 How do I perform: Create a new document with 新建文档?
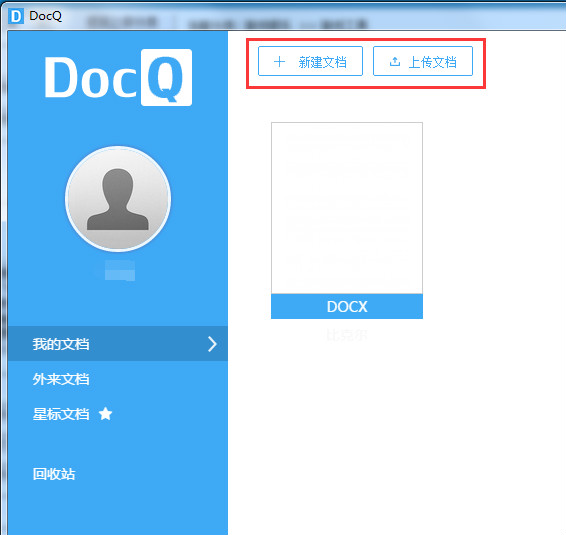(310, 61)
